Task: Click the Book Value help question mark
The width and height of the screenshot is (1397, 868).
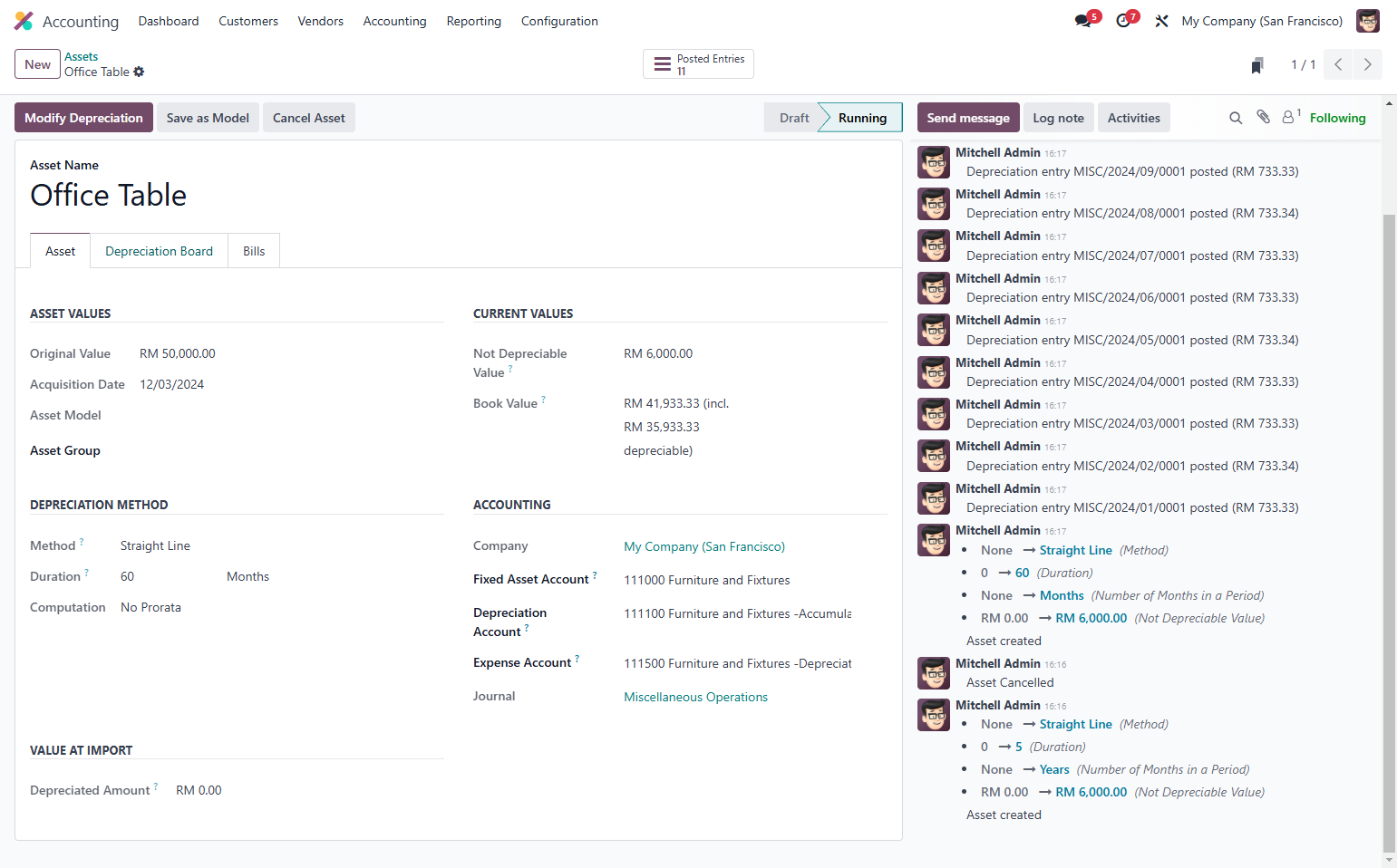Action: coord(544,400)
